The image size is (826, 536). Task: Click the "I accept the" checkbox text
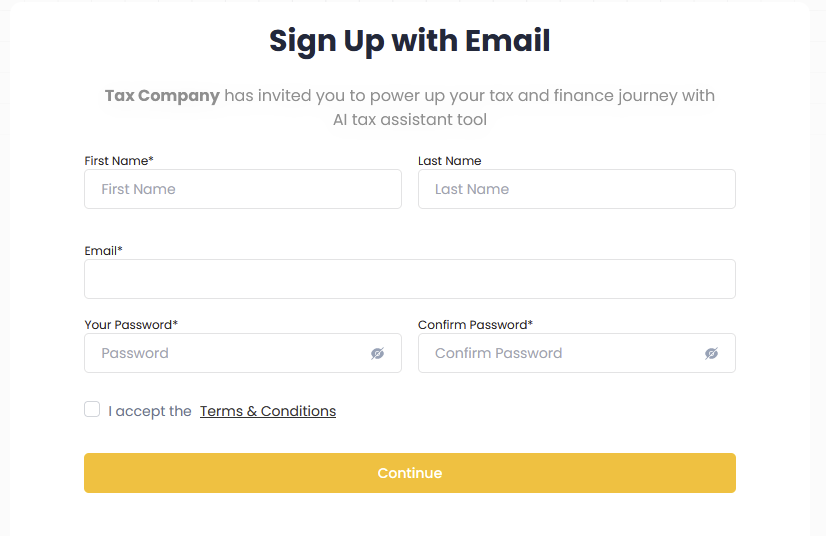(150, 411)
